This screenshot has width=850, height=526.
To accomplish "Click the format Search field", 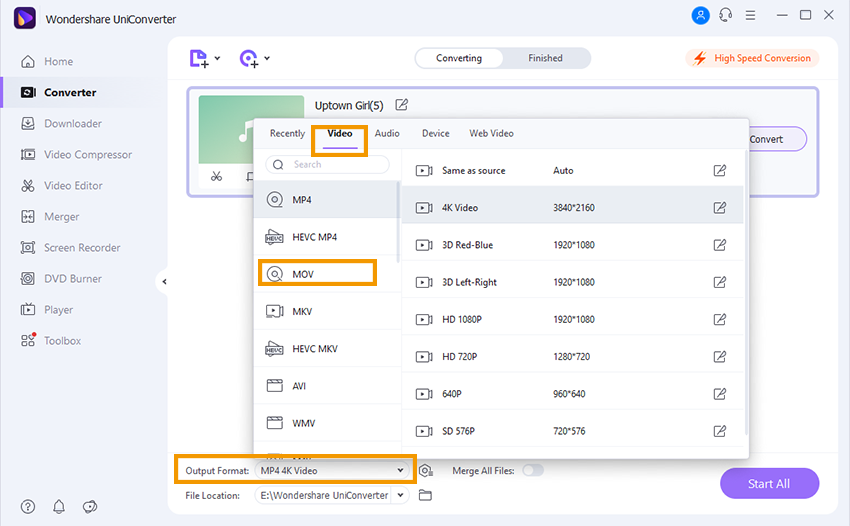I will click(327, 164).
